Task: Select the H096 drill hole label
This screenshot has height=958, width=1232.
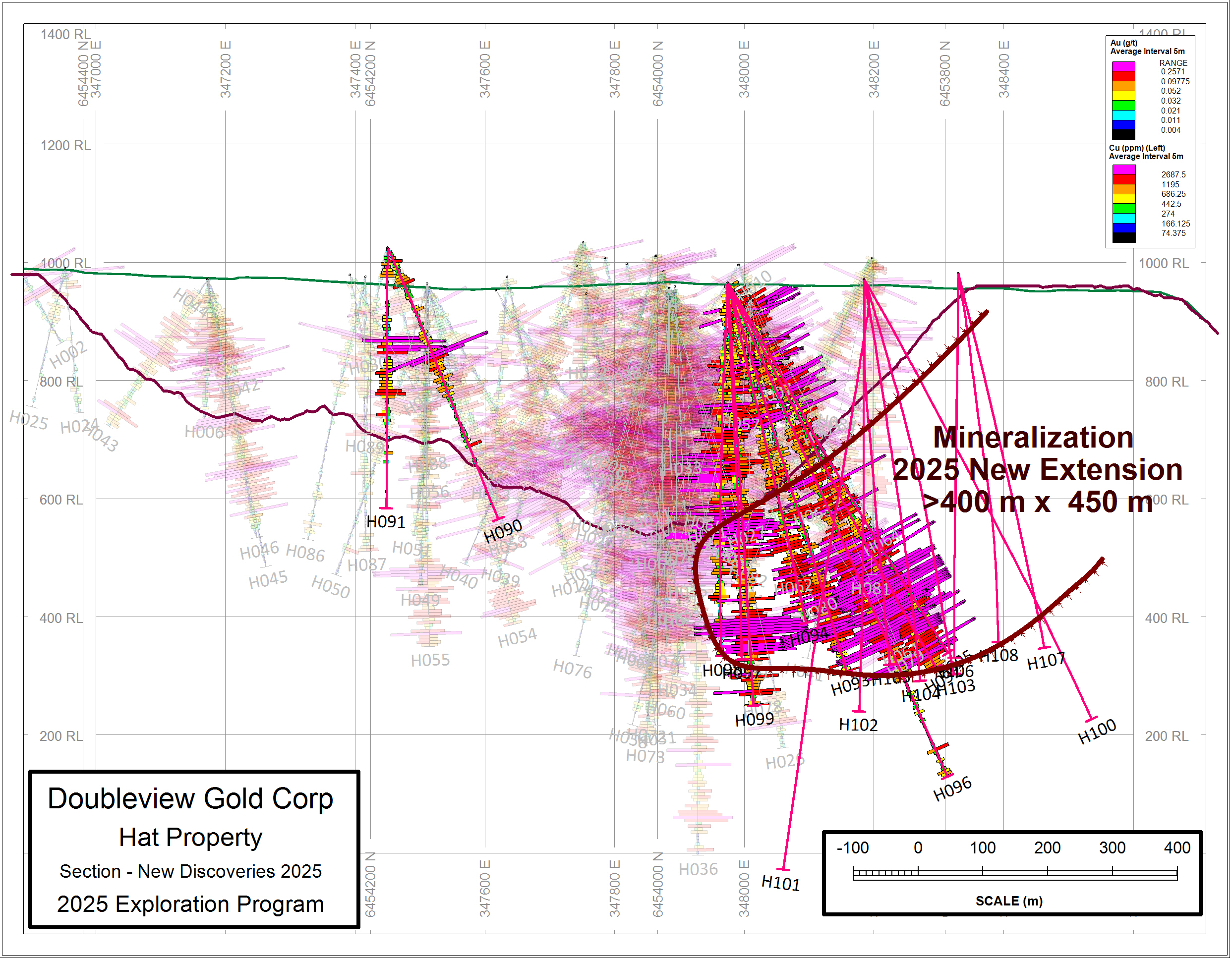Action: (x=953, y=789)
